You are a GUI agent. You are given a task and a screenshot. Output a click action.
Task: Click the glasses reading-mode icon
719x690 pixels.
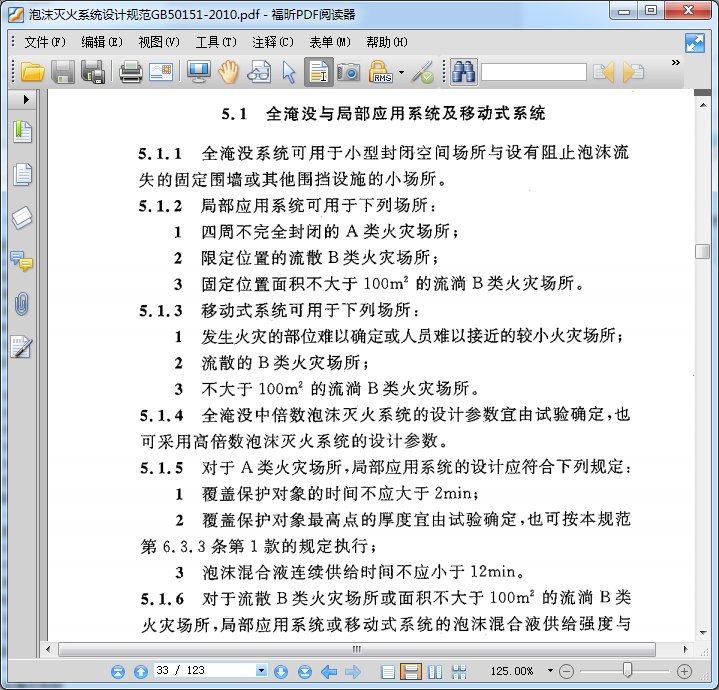[x=259, y=72]
